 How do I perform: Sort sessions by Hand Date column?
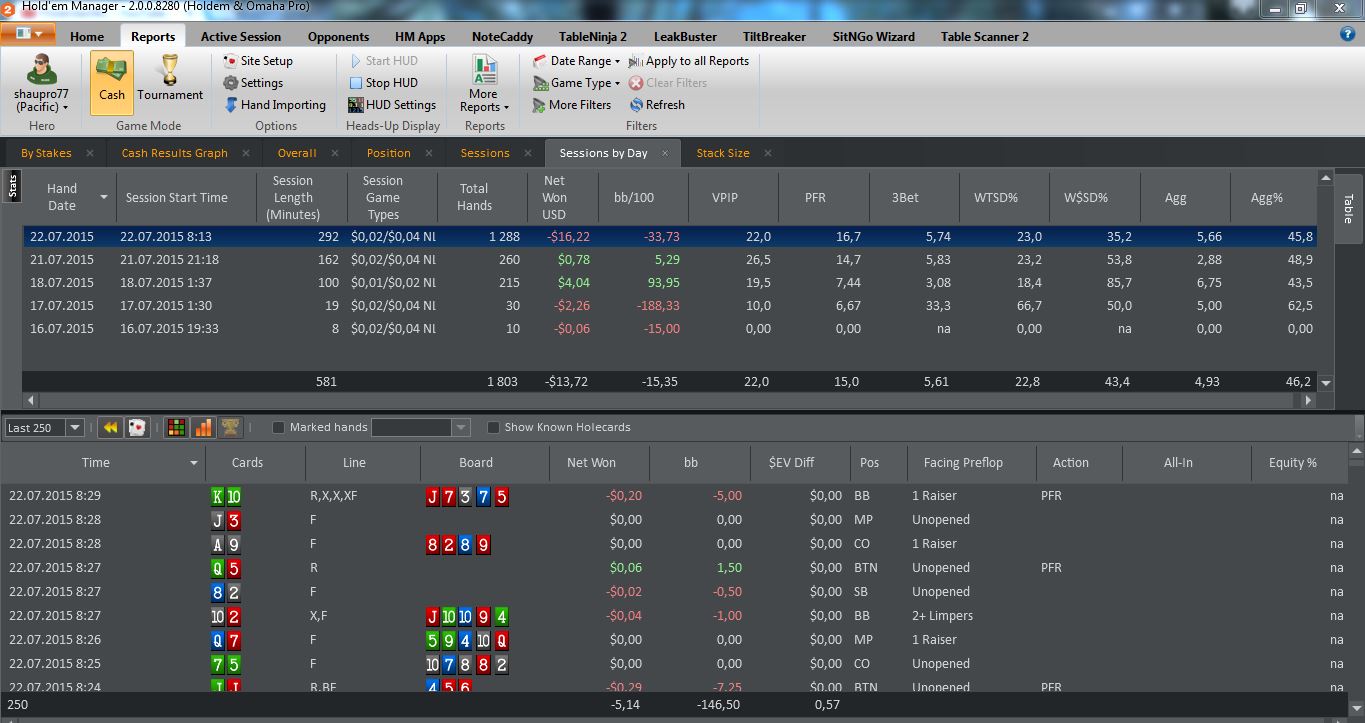(69, 197)
